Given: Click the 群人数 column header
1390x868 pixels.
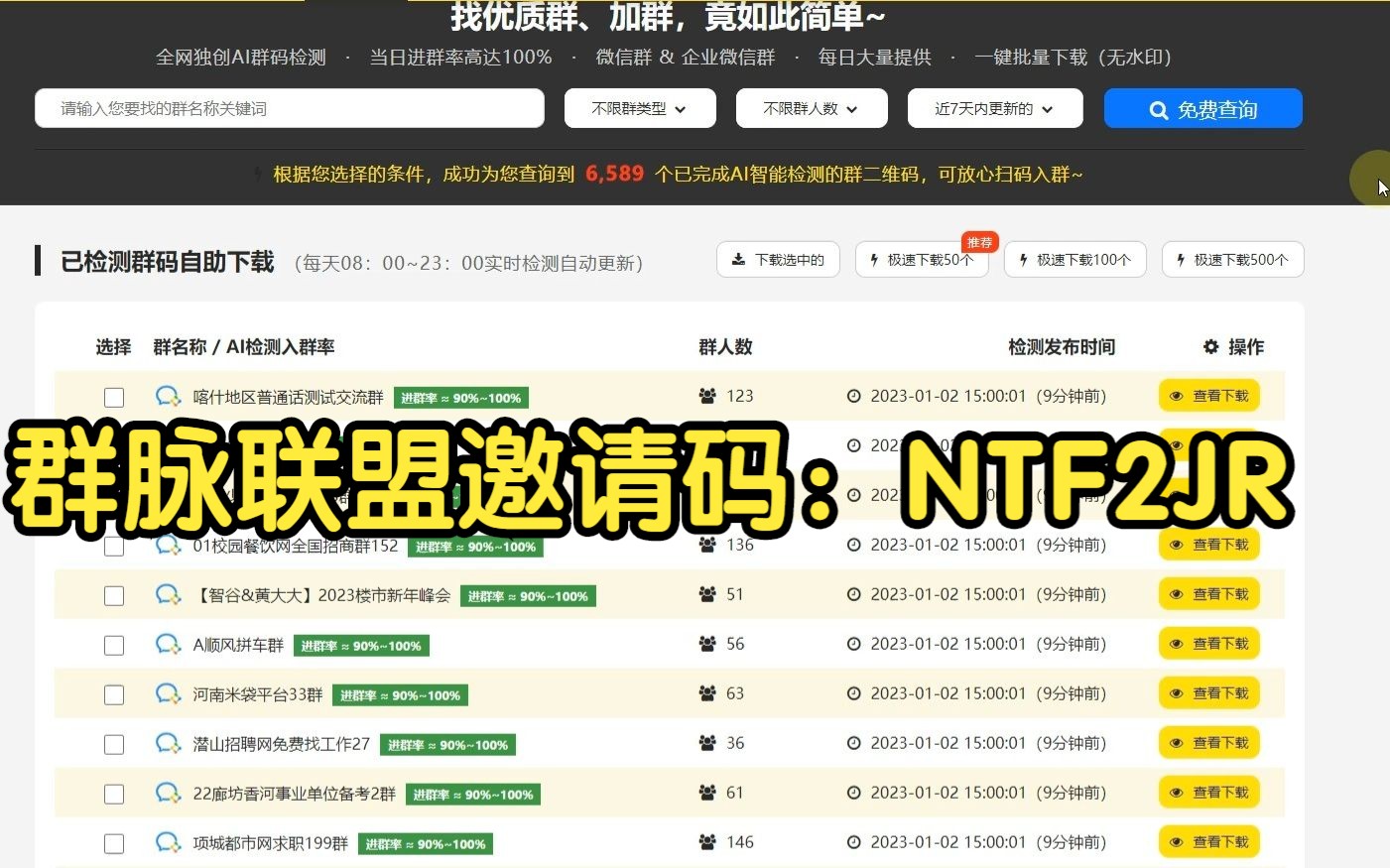Looking at the screenshot, I should (x=725, y=347).
